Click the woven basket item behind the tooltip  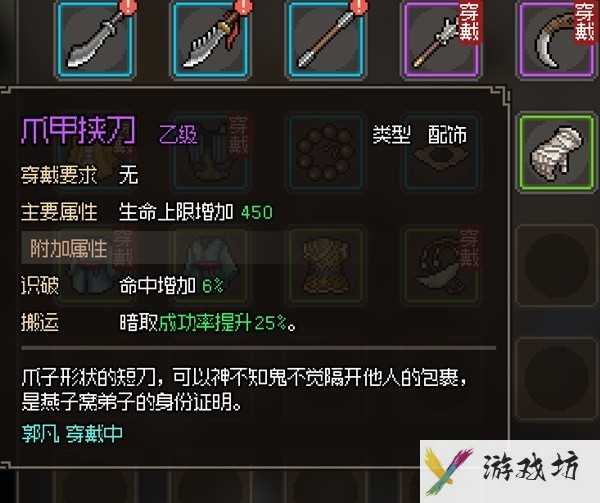coord(326,265)
